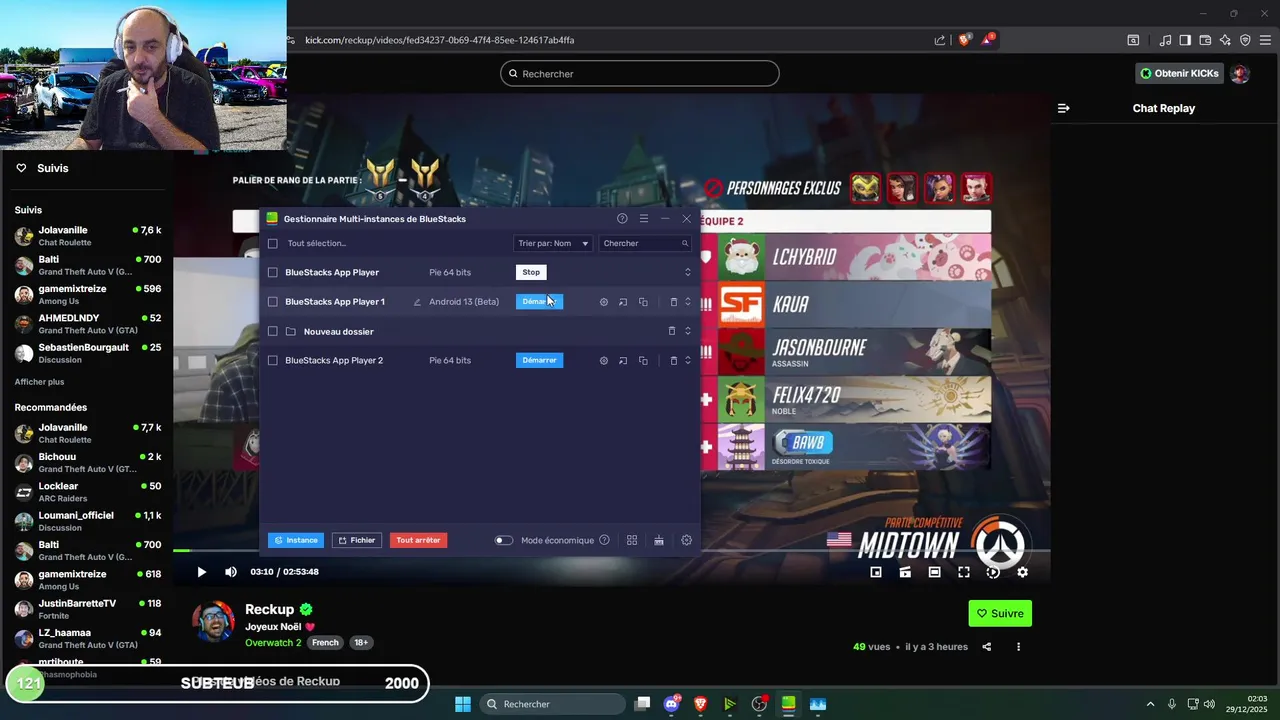Image resolution: width=1280 pixels, height=720 pixels.
Task: Mute the Kick video volume
Action: 231,572
